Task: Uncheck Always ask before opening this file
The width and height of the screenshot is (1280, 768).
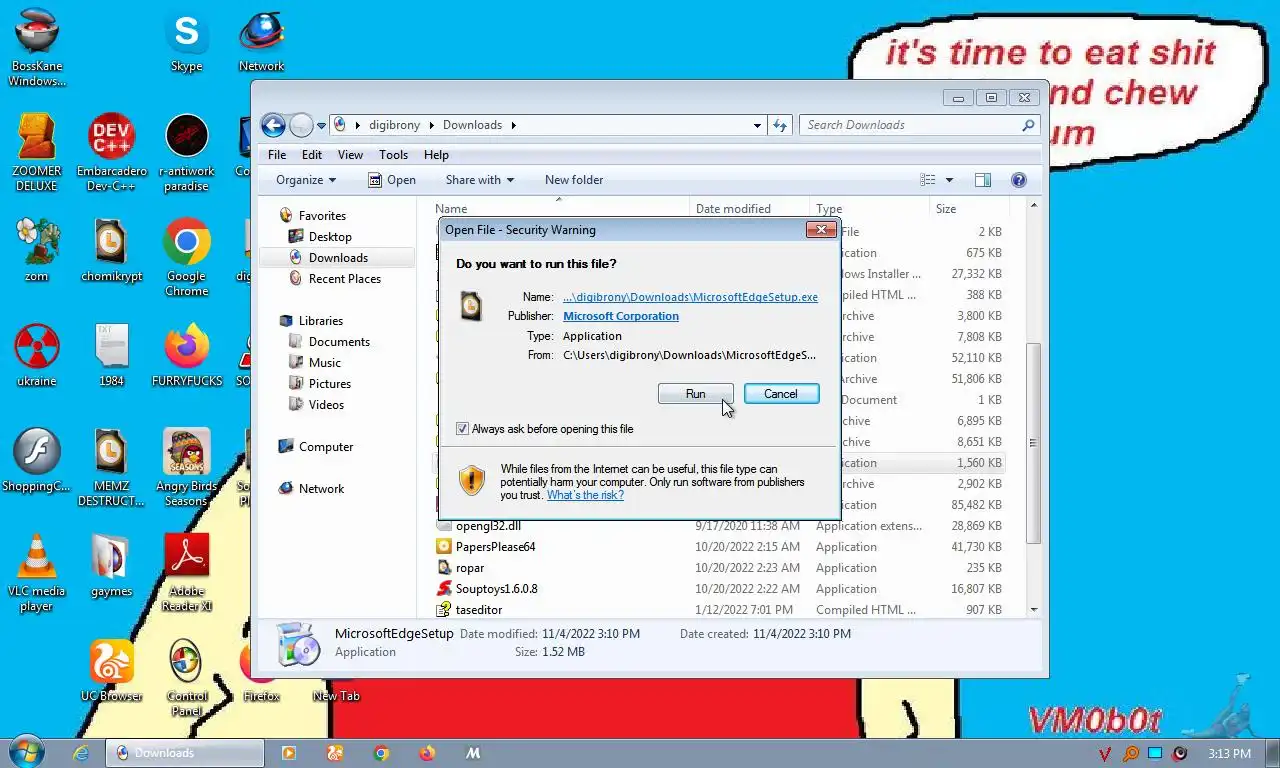Action: (x=462, y=429)
